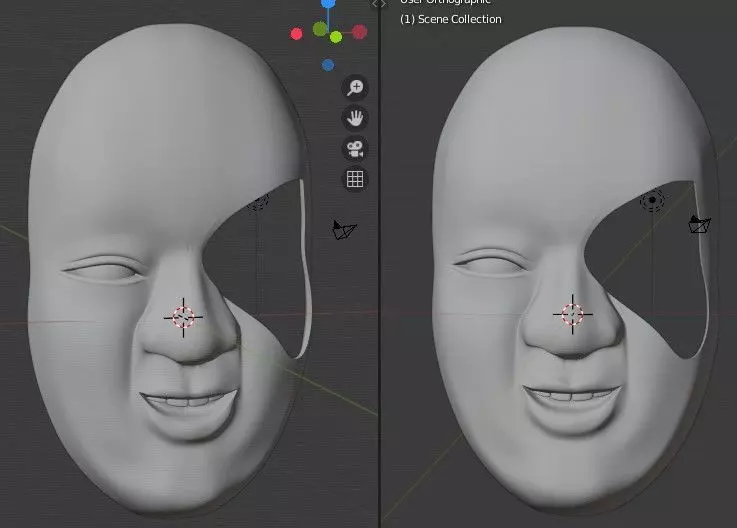Click the magnifier zoom view gizmo
The height and width of the screenshot is (528, 737).
click(355, 87)
